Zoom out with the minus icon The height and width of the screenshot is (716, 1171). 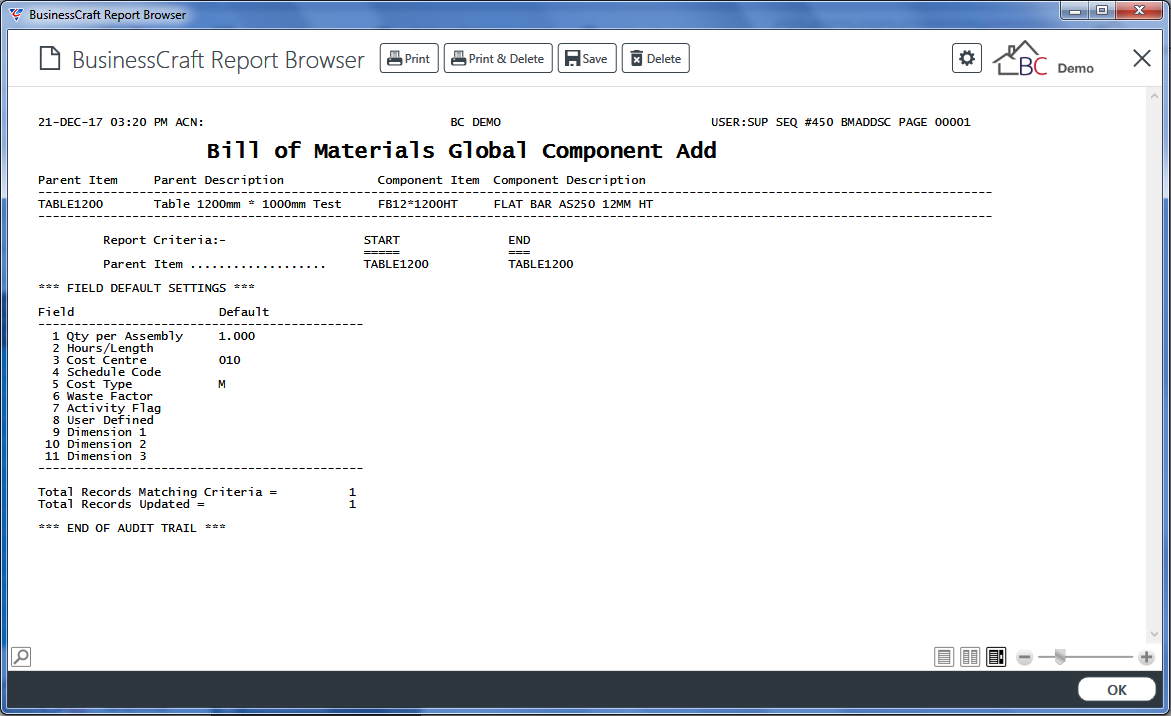1025,657
